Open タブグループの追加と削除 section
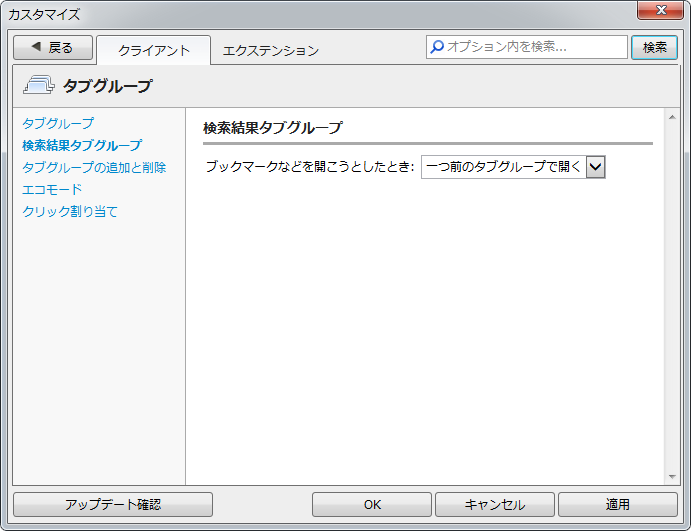Image resolution: width=691 pixels, height=531 pixels. click(94, 167)
